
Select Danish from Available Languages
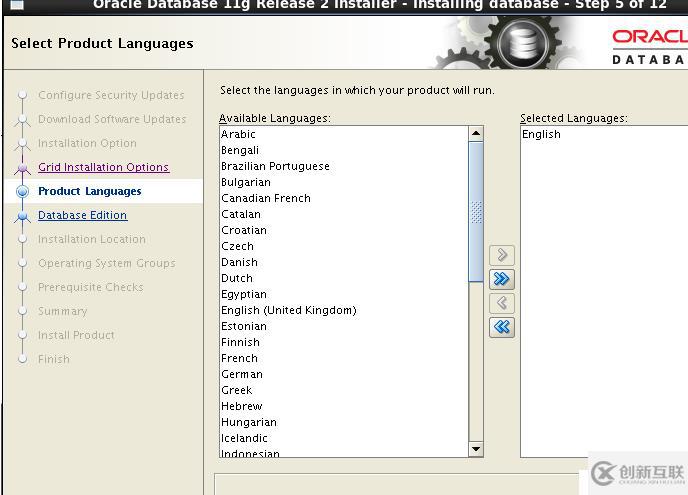click(240, 262)
